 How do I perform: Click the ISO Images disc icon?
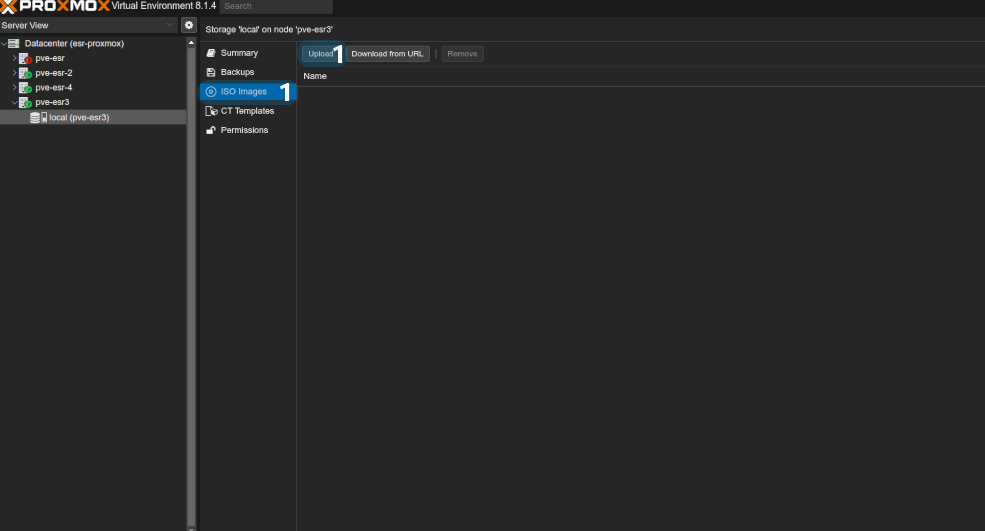tap(211, 92)
